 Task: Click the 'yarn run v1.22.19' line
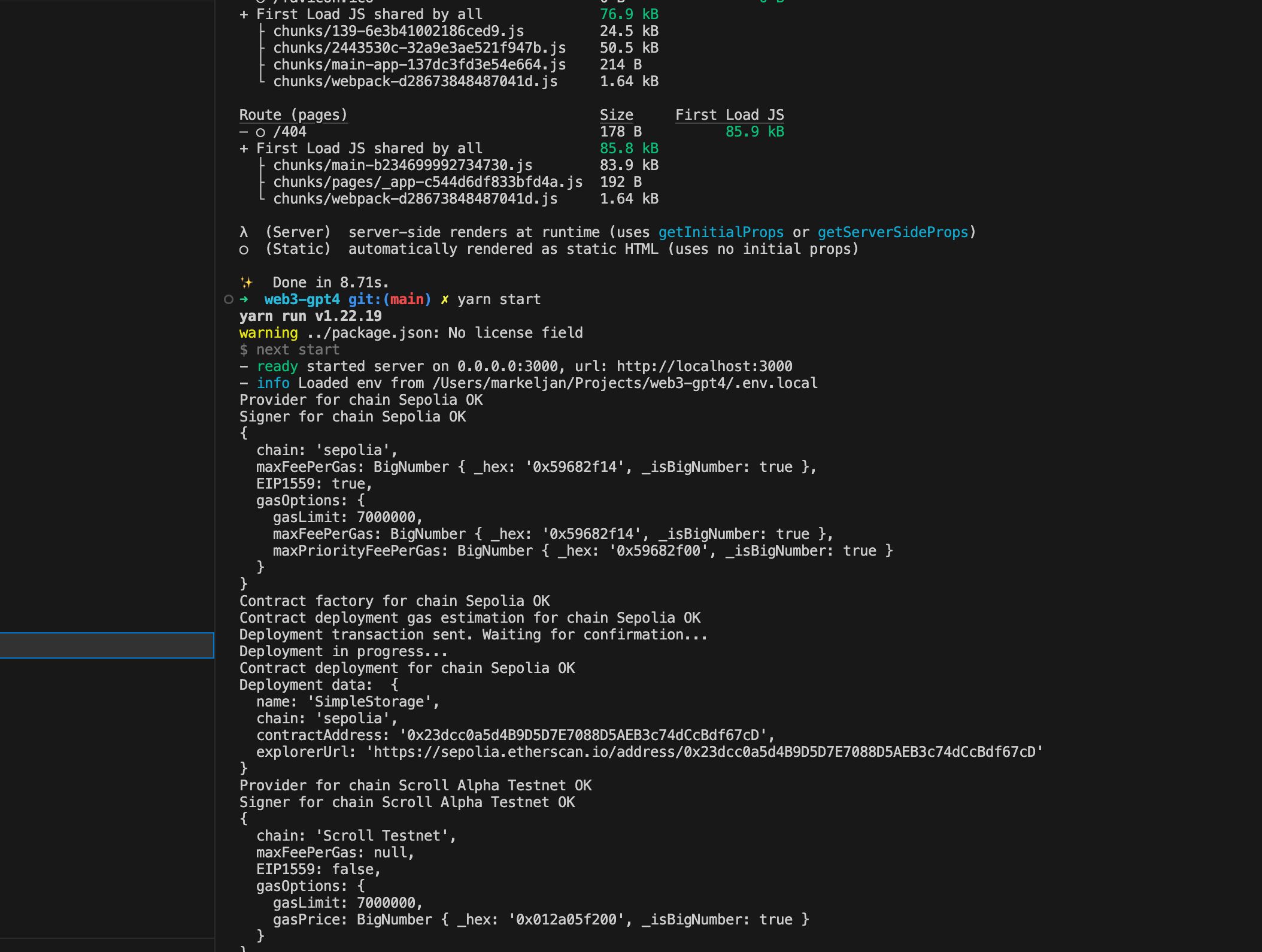pos(310,316)
